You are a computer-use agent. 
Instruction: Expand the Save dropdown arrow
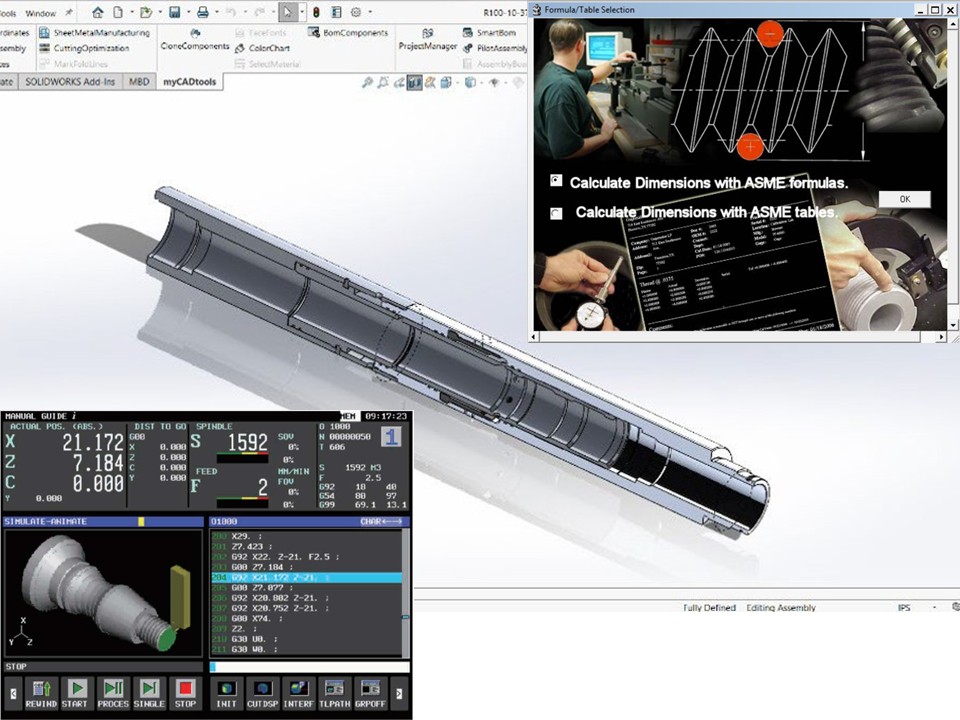click(187, 12)
